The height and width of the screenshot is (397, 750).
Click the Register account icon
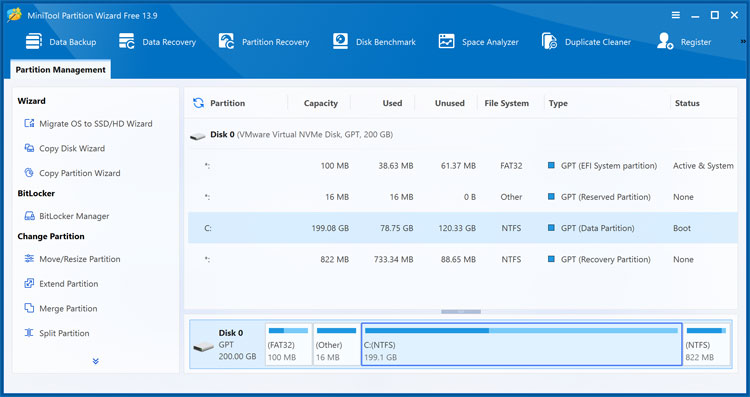(x=665, y=42)
